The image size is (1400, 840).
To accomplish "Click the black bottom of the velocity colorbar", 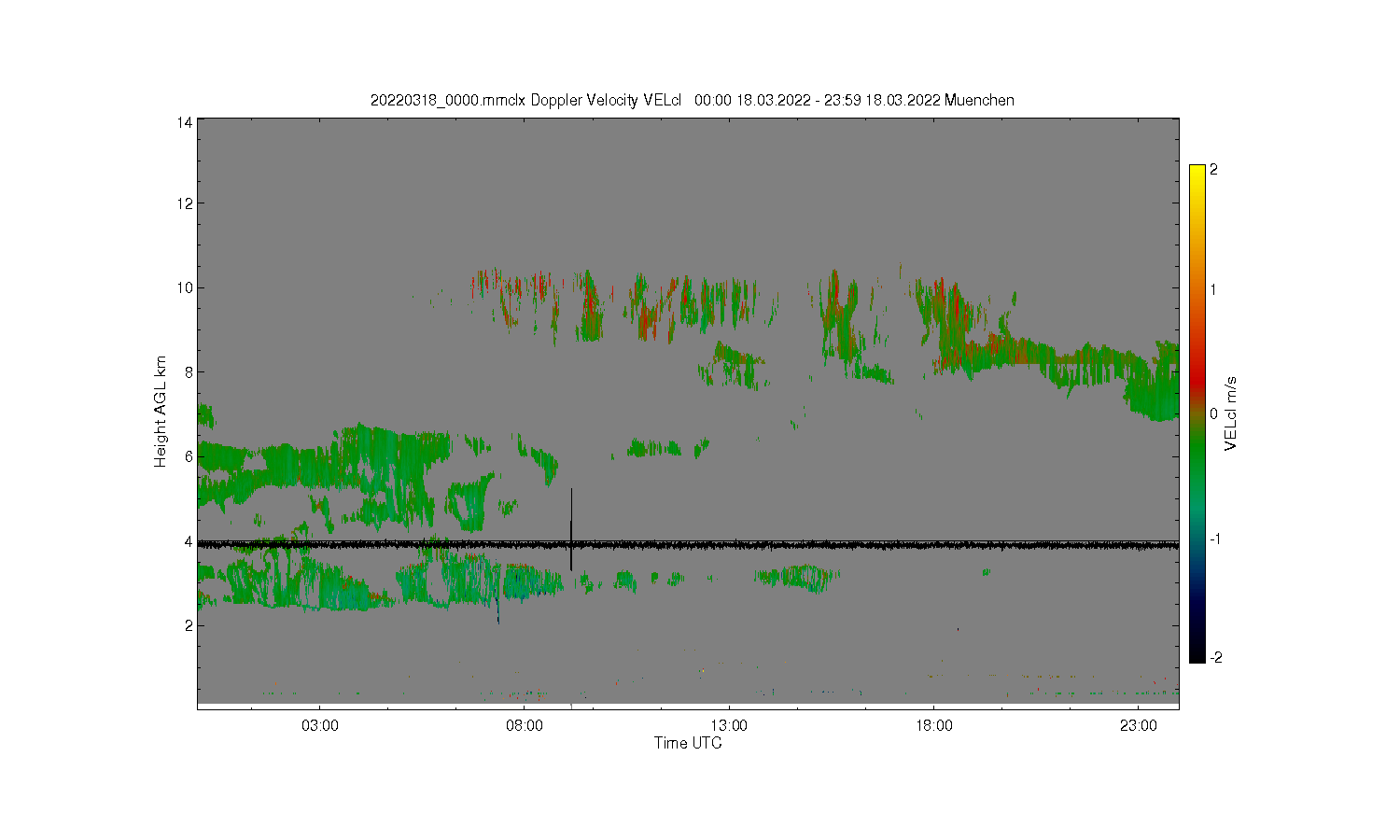I will [1197, 653].
